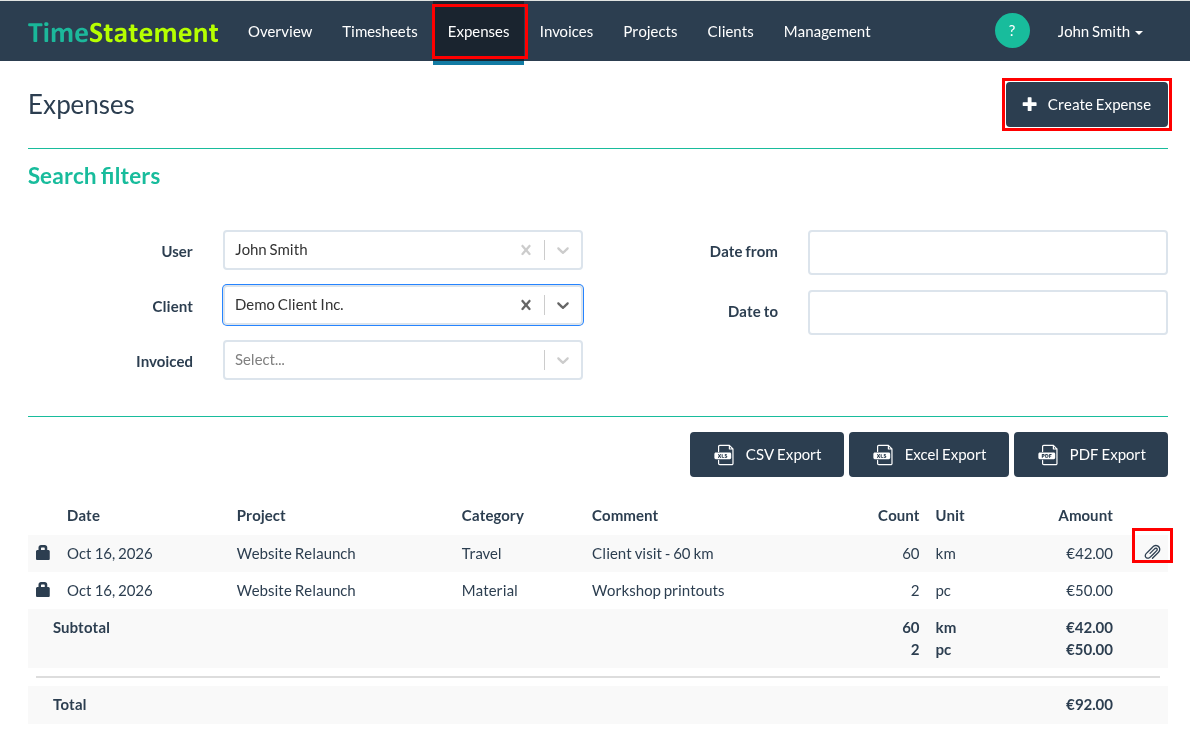Expand the User filter dropdown arrow

[563, 250]
